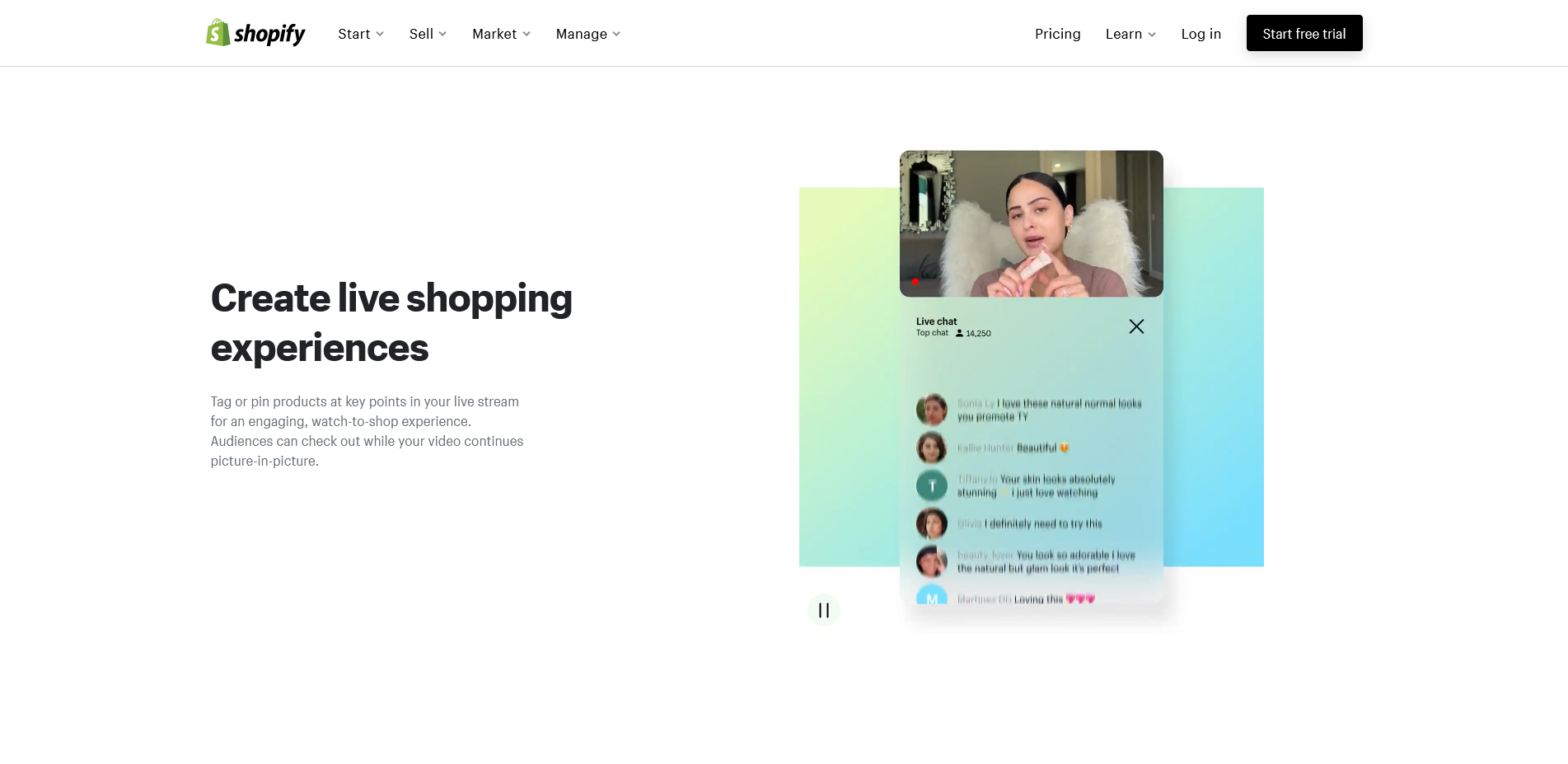Click Kallie Hunter's chat avatar
Image resolution: width=1568 pixels, height=764 pixels.
932,448
